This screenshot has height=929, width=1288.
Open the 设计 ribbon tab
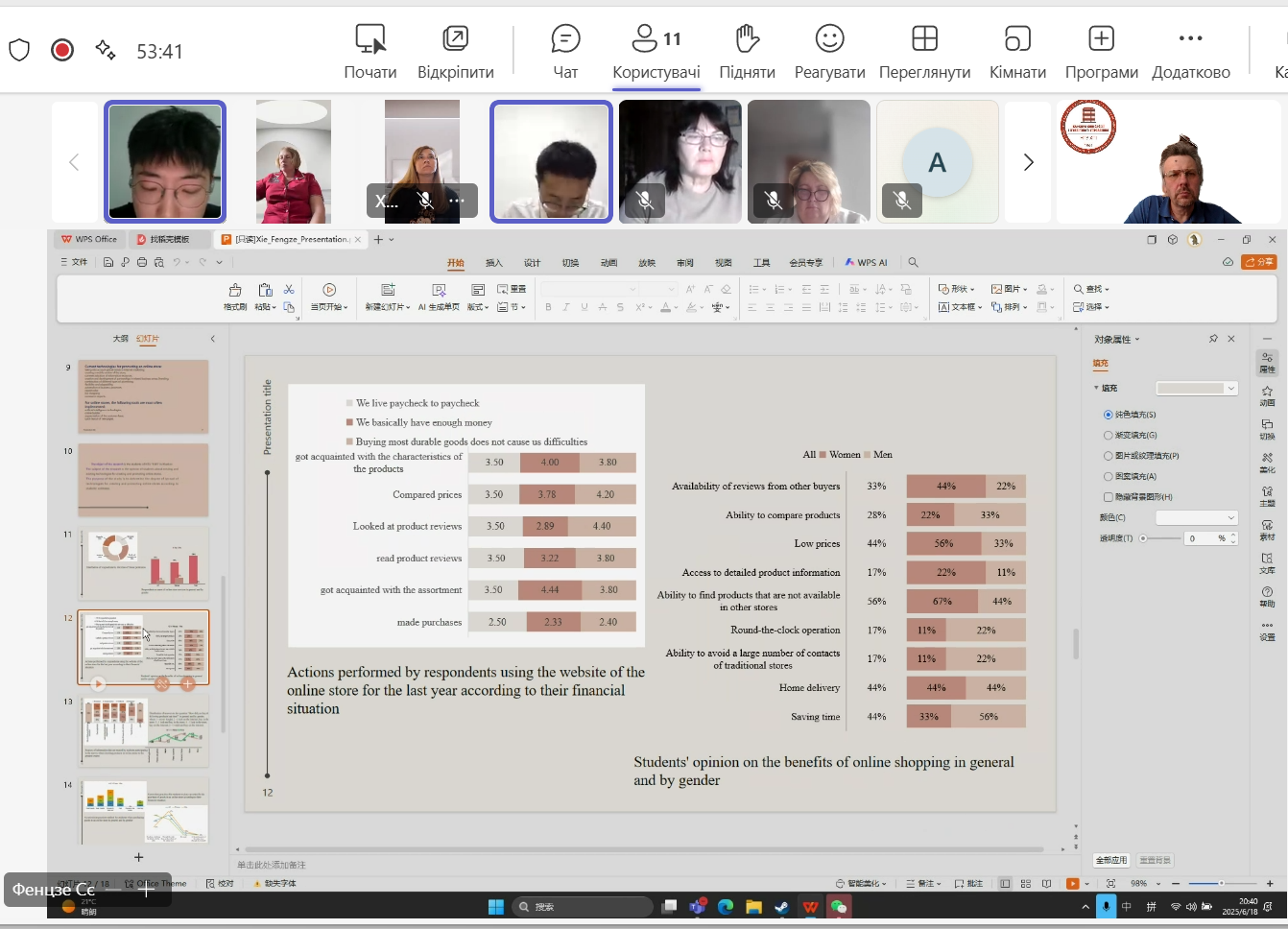pos(533,263)
